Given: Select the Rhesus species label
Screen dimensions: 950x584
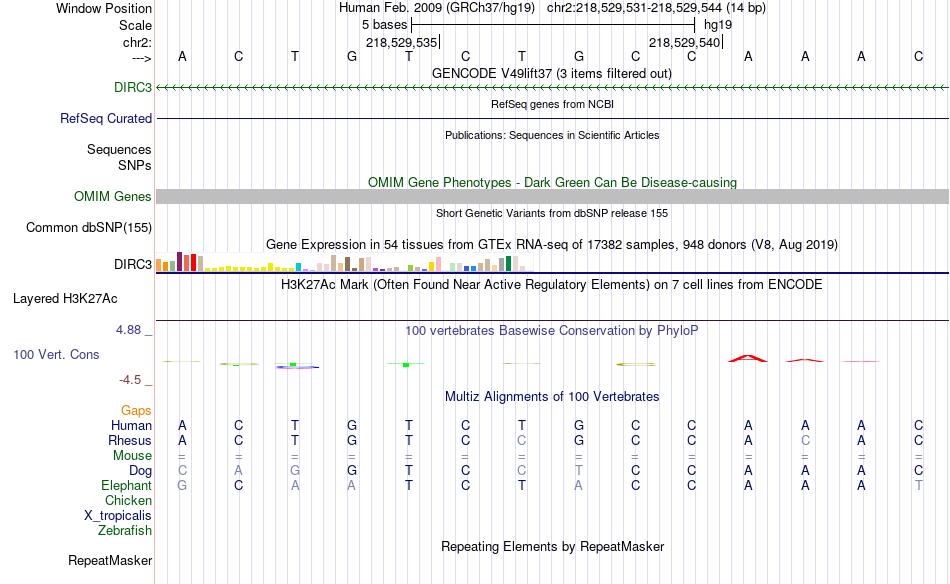Looking at the screenshot, I should (130, 440).
